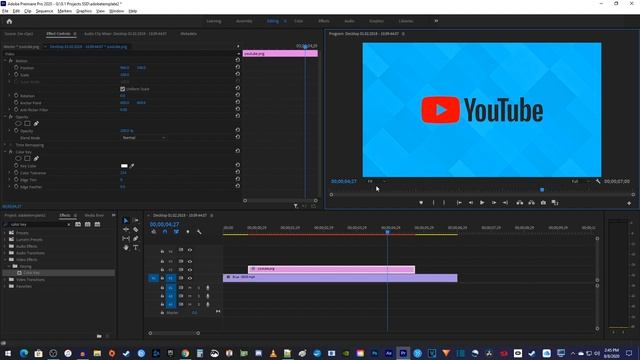Click the Home icon
Image resolution: width=640 pixels, height=360 pixels.
(x=9, y=21)
